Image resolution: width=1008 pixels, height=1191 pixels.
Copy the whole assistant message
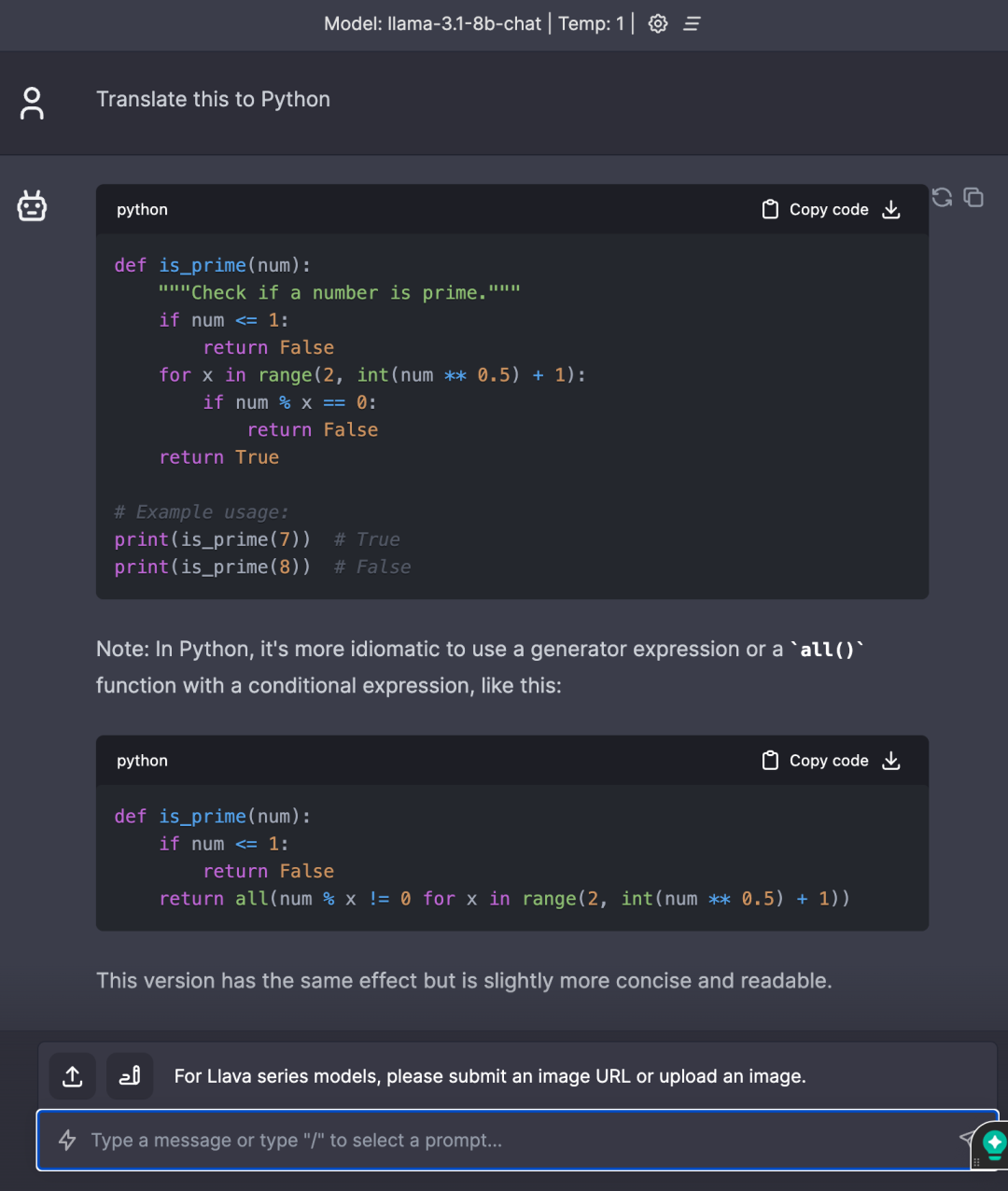pyautogui.click(x=973, y=197)
